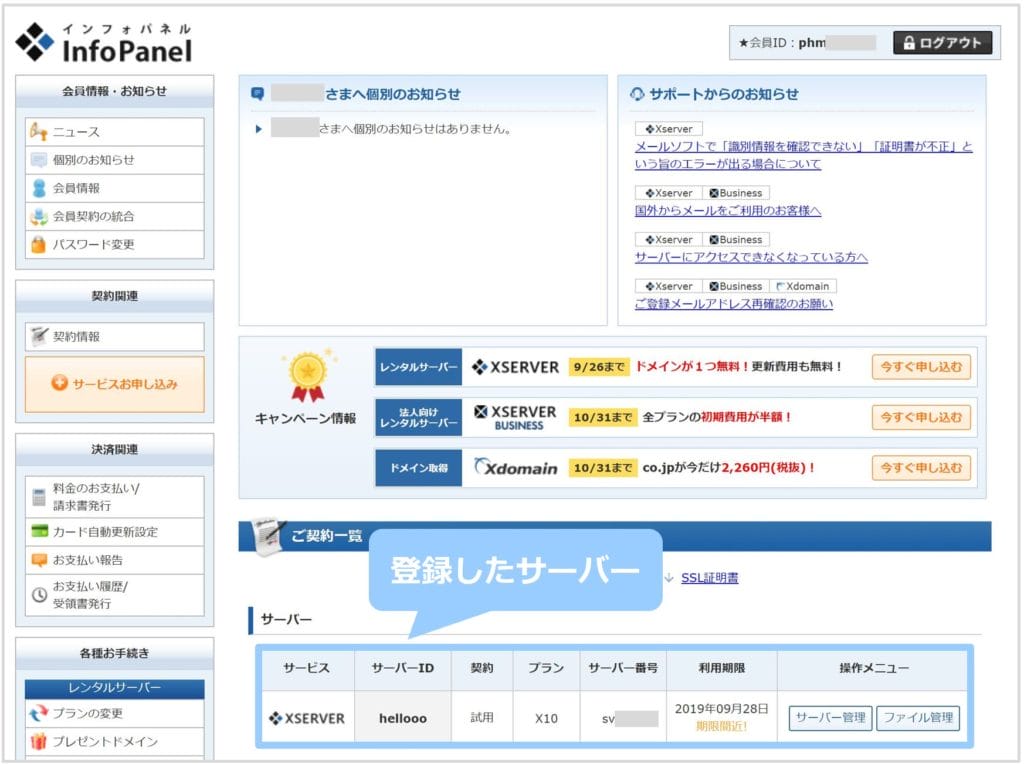Open プレゼントドメイン menu item
The height and width of the screenshot is (764, 1024).
[x=114, y=742]
